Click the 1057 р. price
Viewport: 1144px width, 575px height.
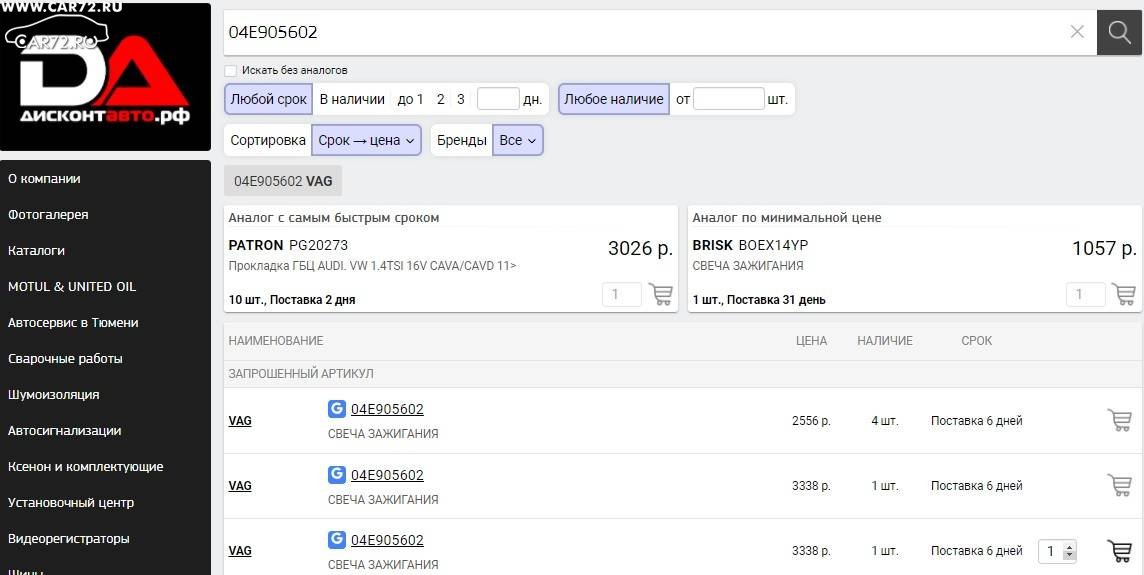click(1105, 248)
